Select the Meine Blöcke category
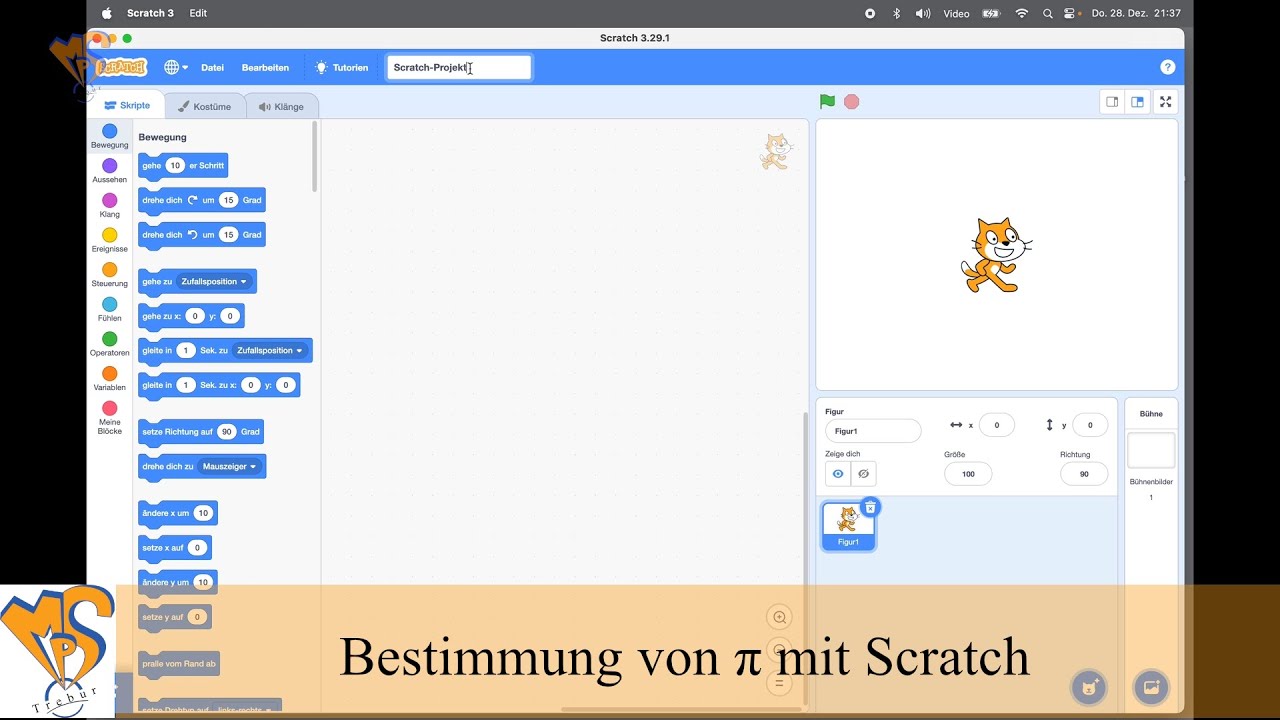 110,418
